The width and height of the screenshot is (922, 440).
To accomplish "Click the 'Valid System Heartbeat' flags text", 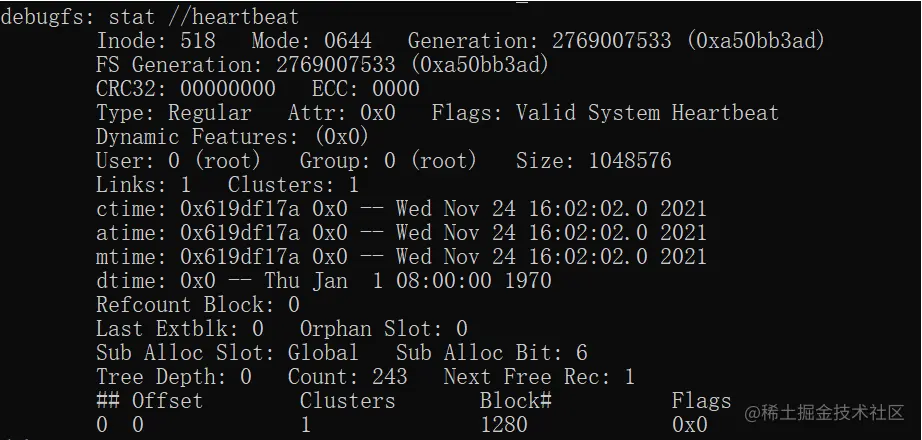I will (x=646, y=113).
